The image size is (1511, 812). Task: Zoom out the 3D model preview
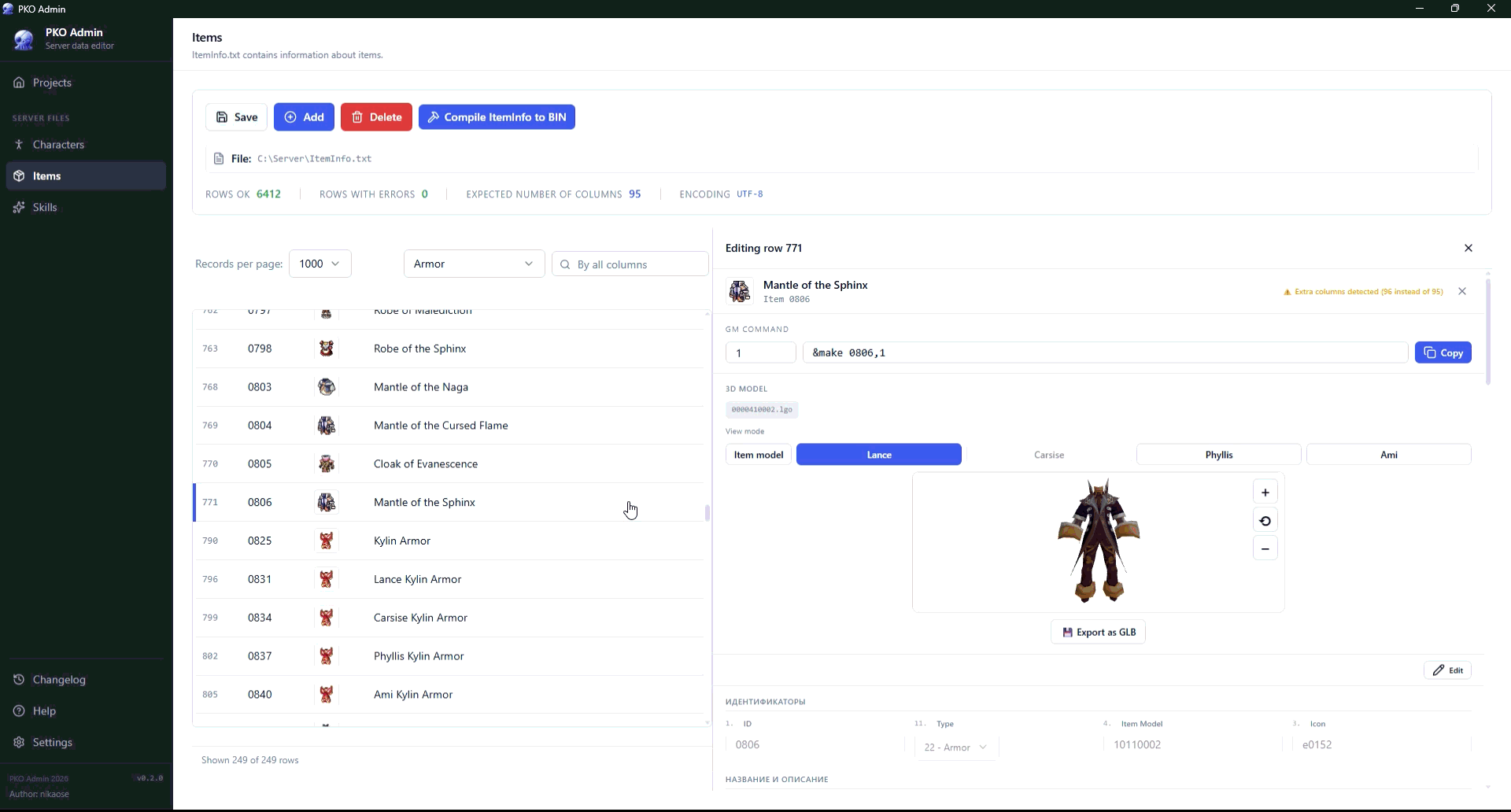[1265, 549]
